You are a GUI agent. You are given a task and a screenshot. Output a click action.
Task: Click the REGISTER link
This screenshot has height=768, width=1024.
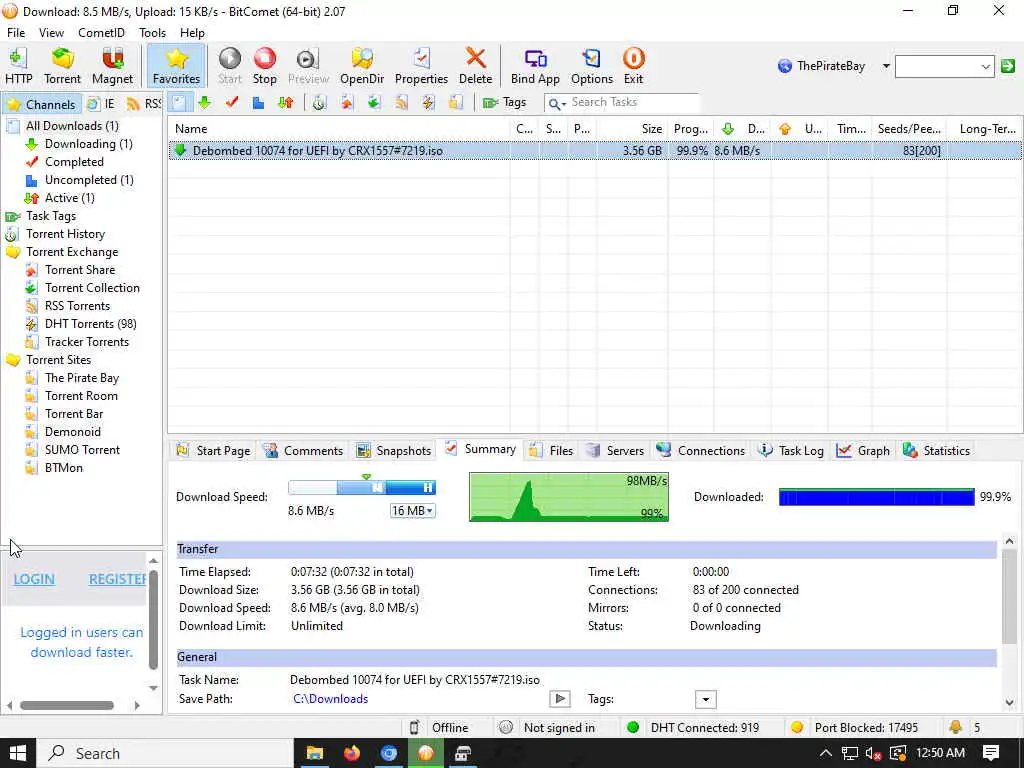tap(118, 579)
